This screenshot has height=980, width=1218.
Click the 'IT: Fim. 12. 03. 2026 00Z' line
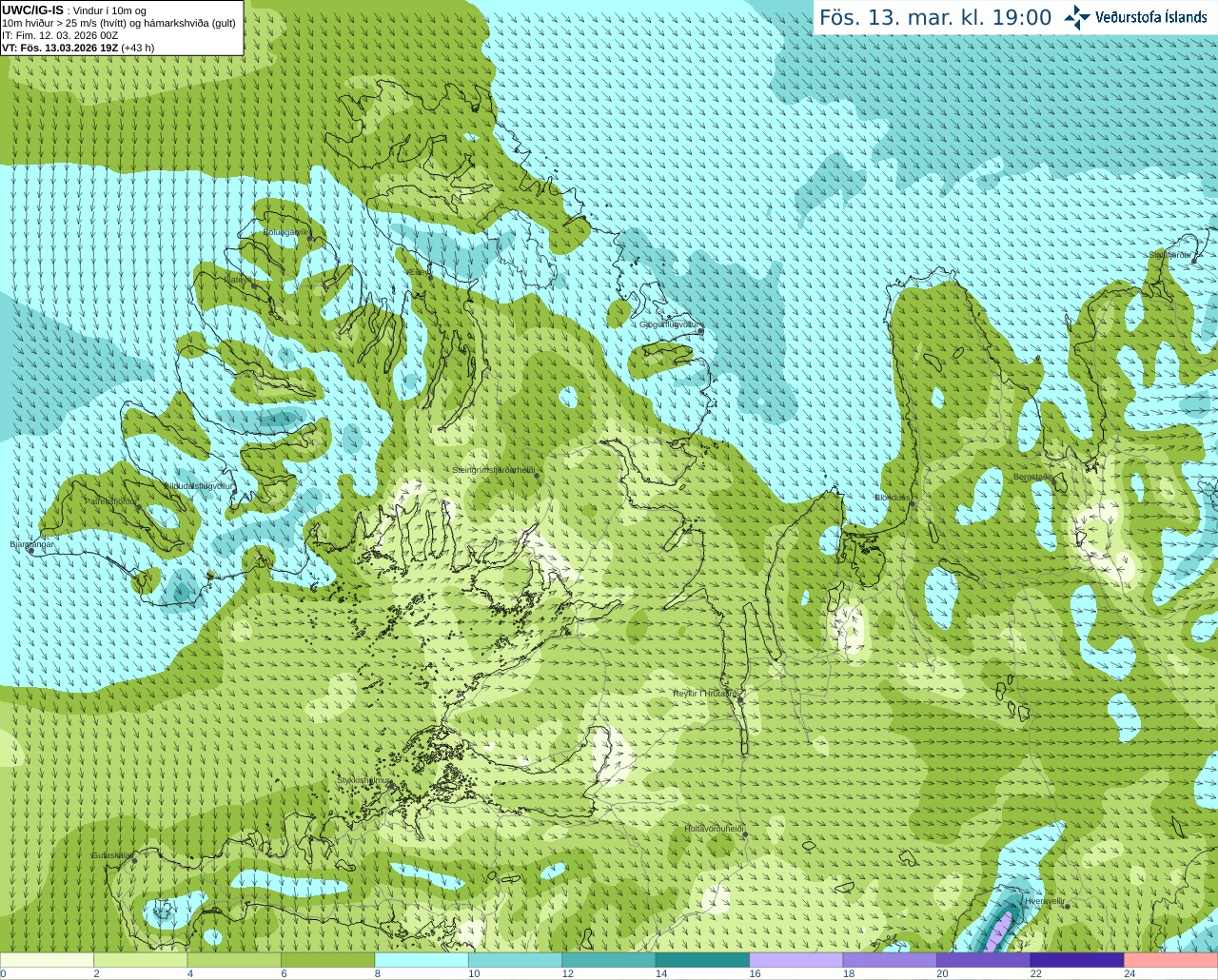(60, 35)
